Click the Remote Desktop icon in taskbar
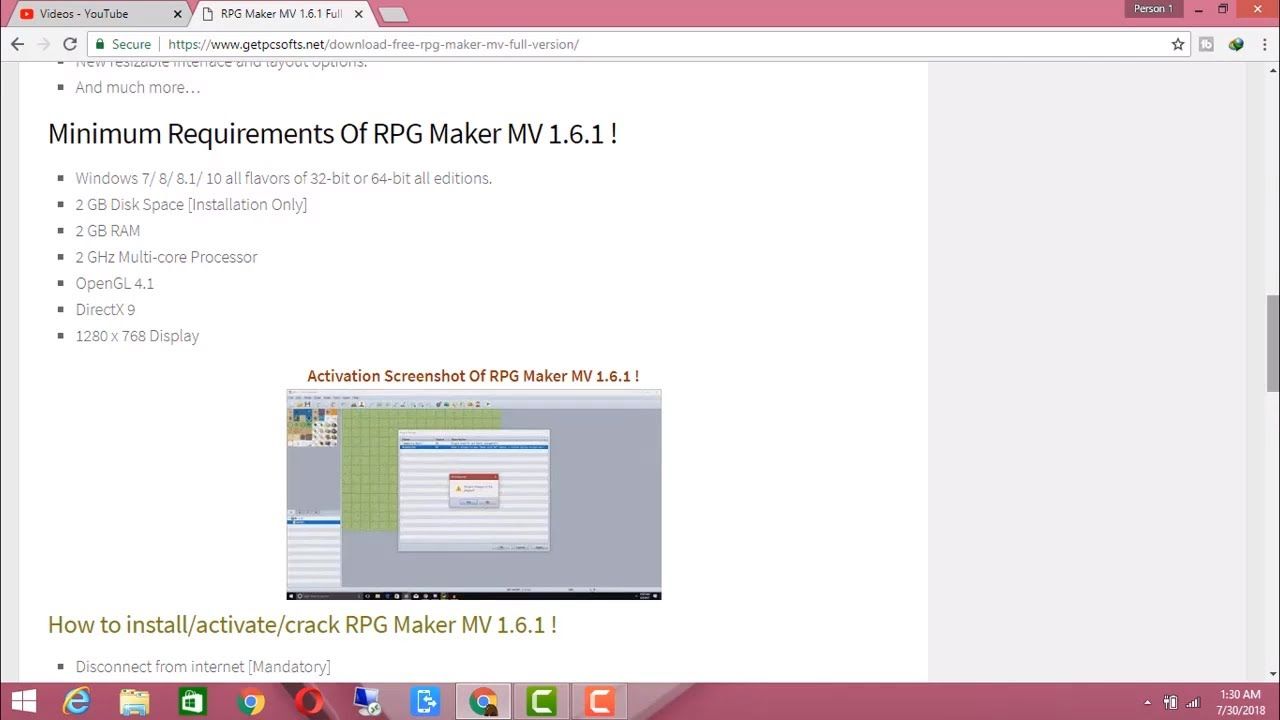Image resolution: width=1280 pixels, height=720 pixels. tap(365, 700)
